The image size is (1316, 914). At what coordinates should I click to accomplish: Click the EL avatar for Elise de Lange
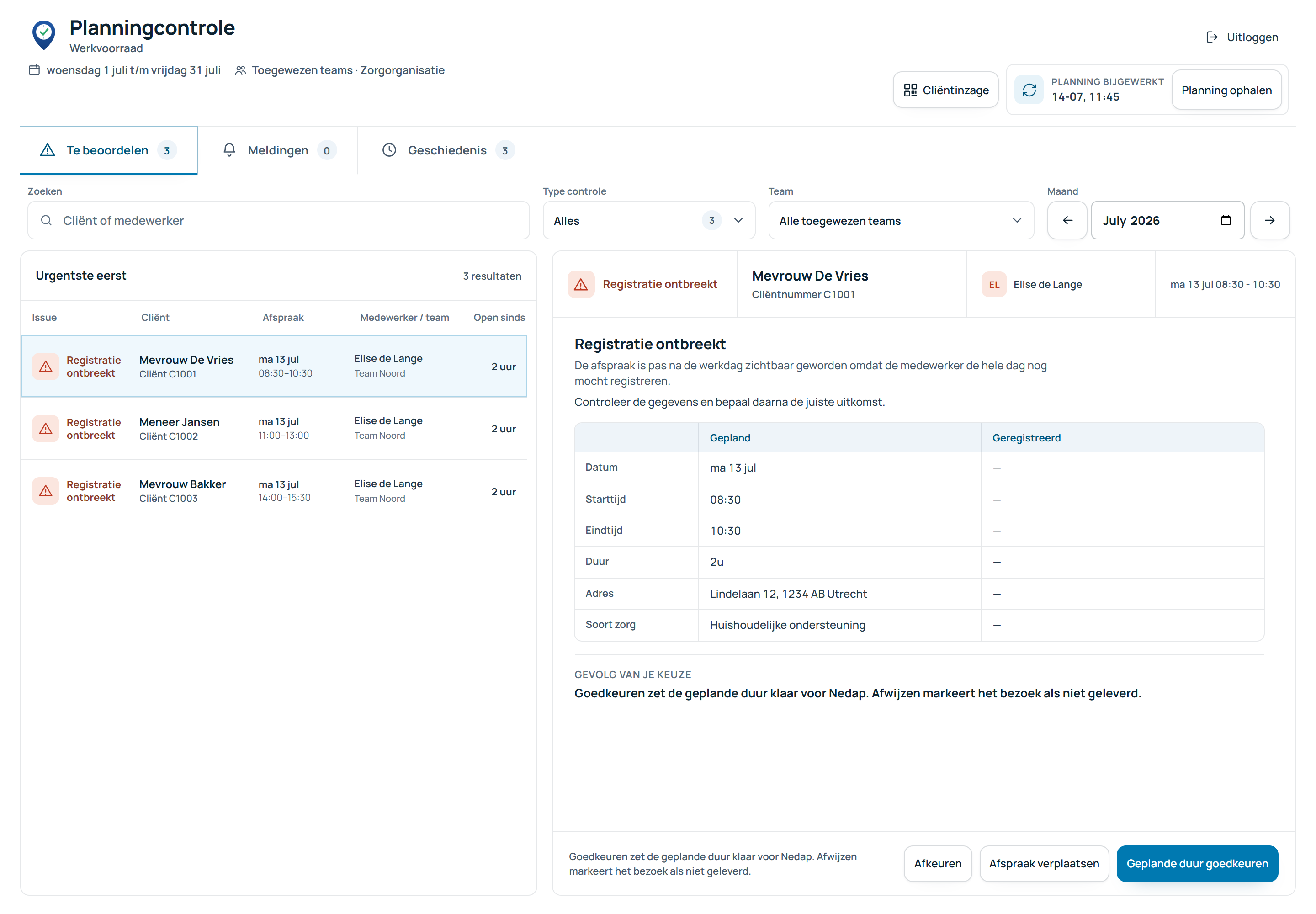(993, 285)
